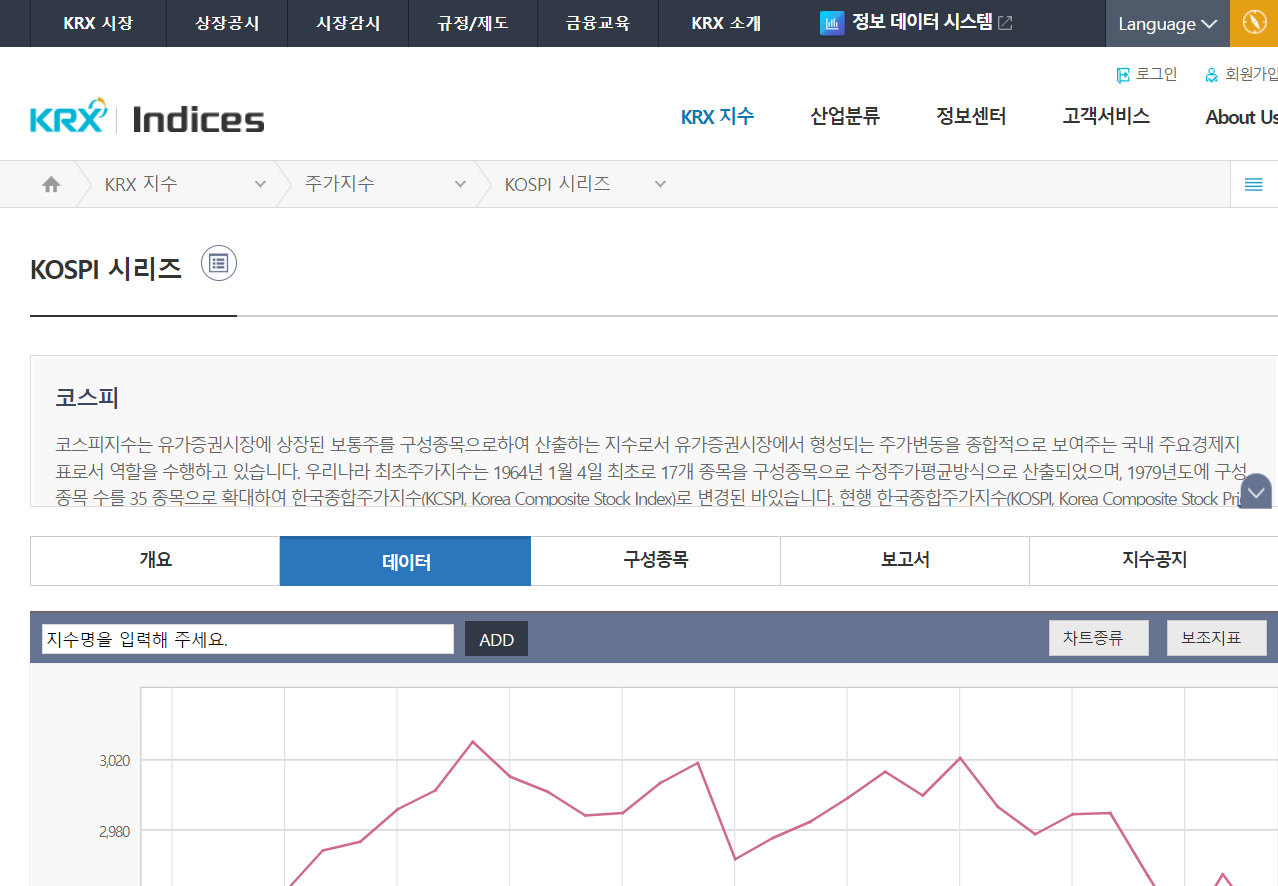This screenshot has height=886, width=1278.
Task: Expand the KRX 지수 breadcrumb dropdown
Action: tap(259, 184)
